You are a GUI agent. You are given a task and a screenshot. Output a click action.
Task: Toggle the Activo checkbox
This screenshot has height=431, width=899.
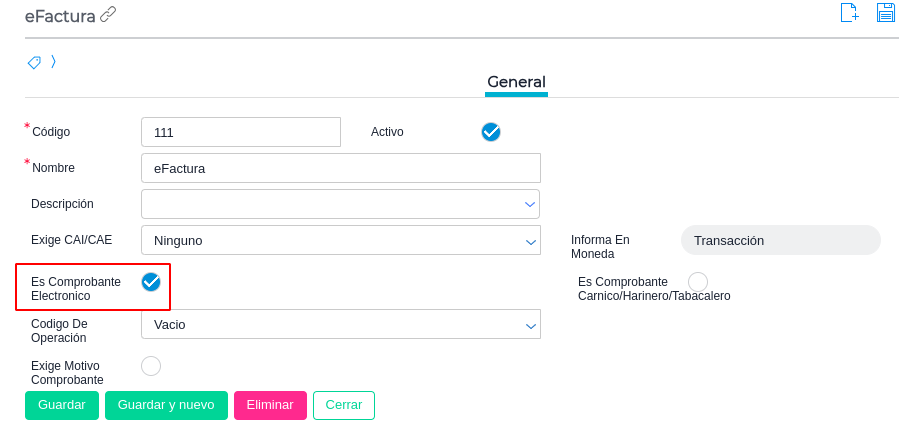[x=491, y=132]
